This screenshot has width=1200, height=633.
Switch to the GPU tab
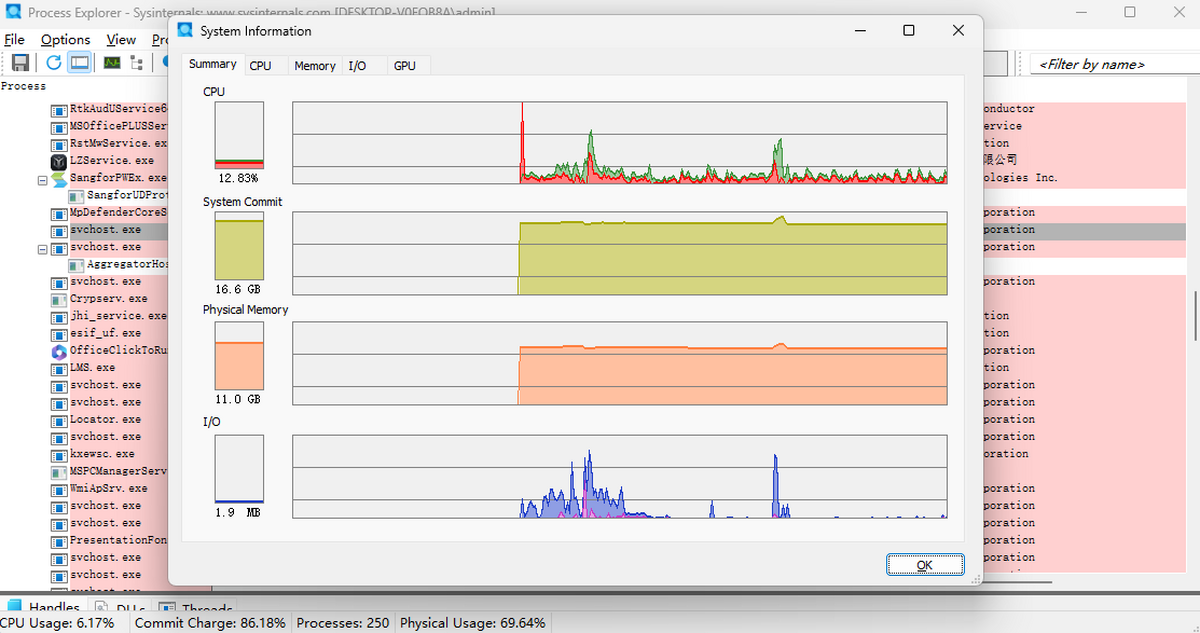pos(405,66)
